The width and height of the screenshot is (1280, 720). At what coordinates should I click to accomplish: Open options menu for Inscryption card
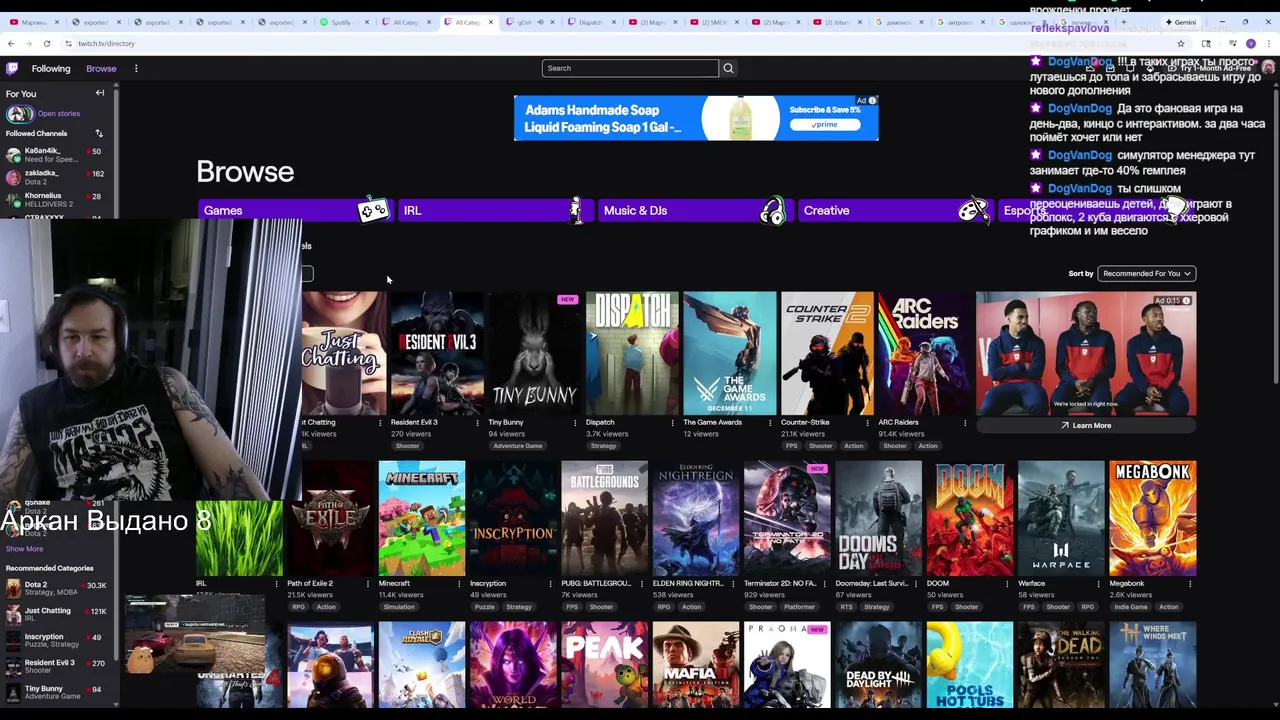pos(550,583)
